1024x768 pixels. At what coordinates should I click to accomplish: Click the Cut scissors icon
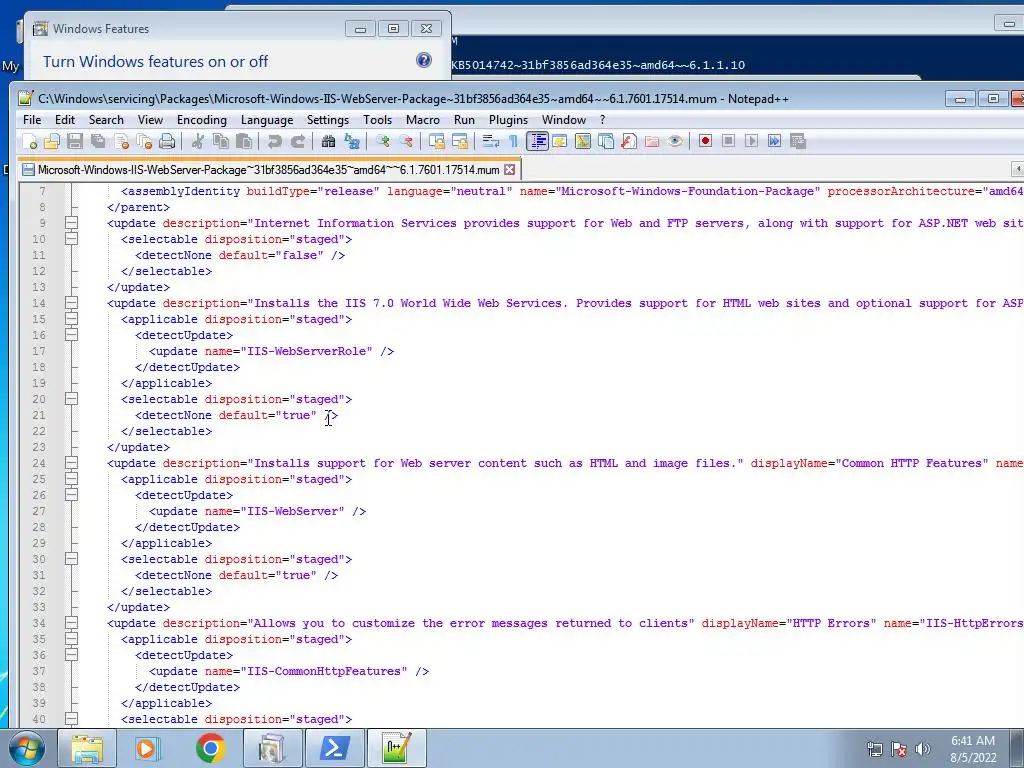[198, 142]
